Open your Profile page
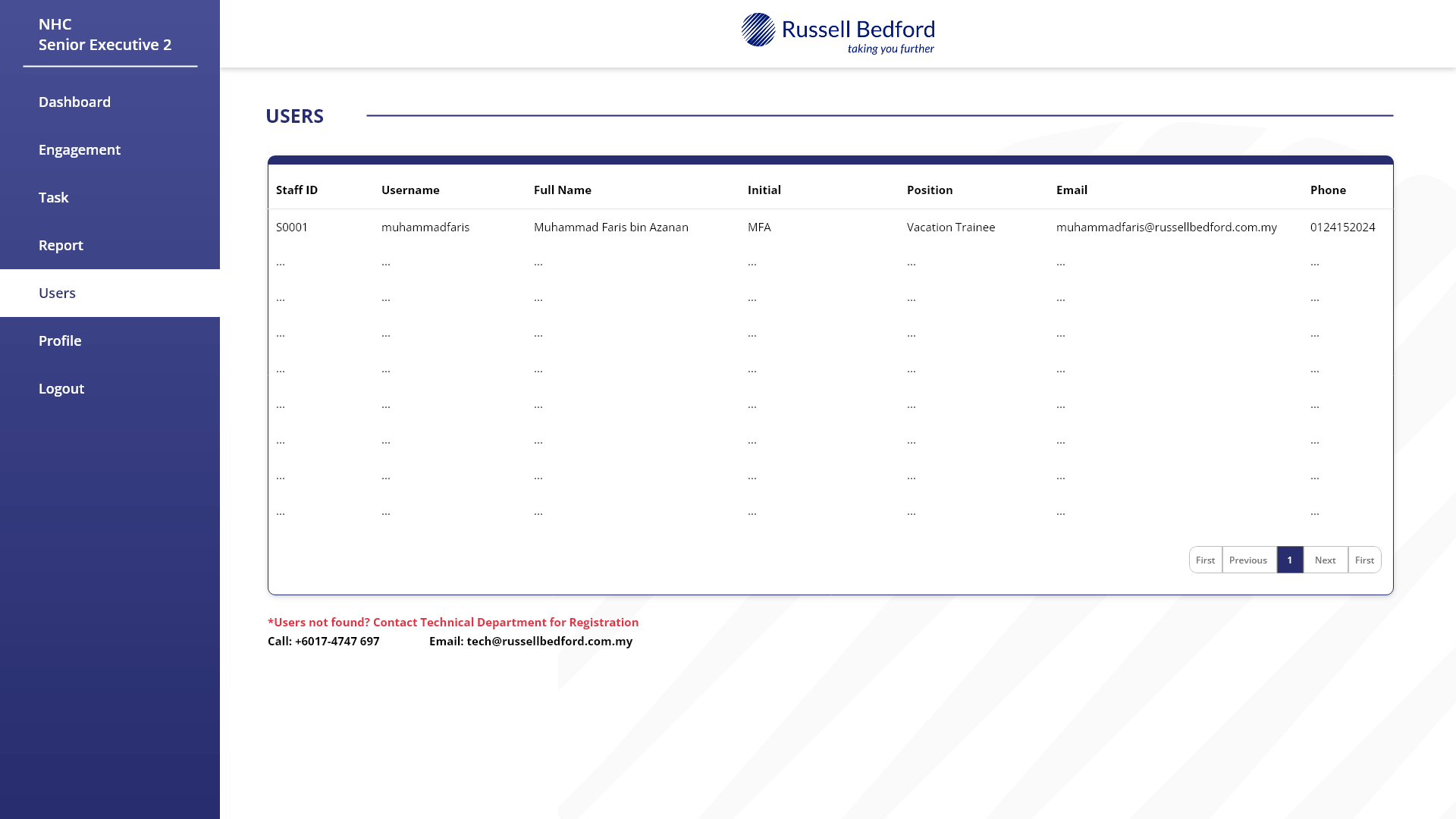 [x=59, y=340]
